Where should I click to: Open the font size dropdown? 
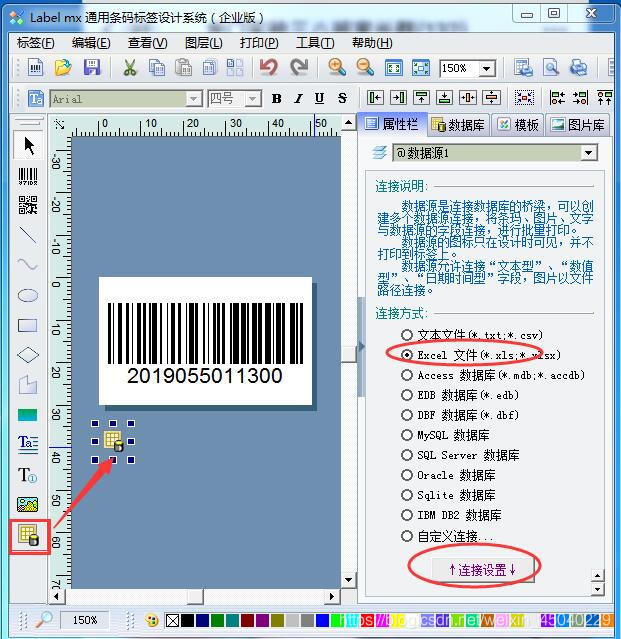point(253,99)
